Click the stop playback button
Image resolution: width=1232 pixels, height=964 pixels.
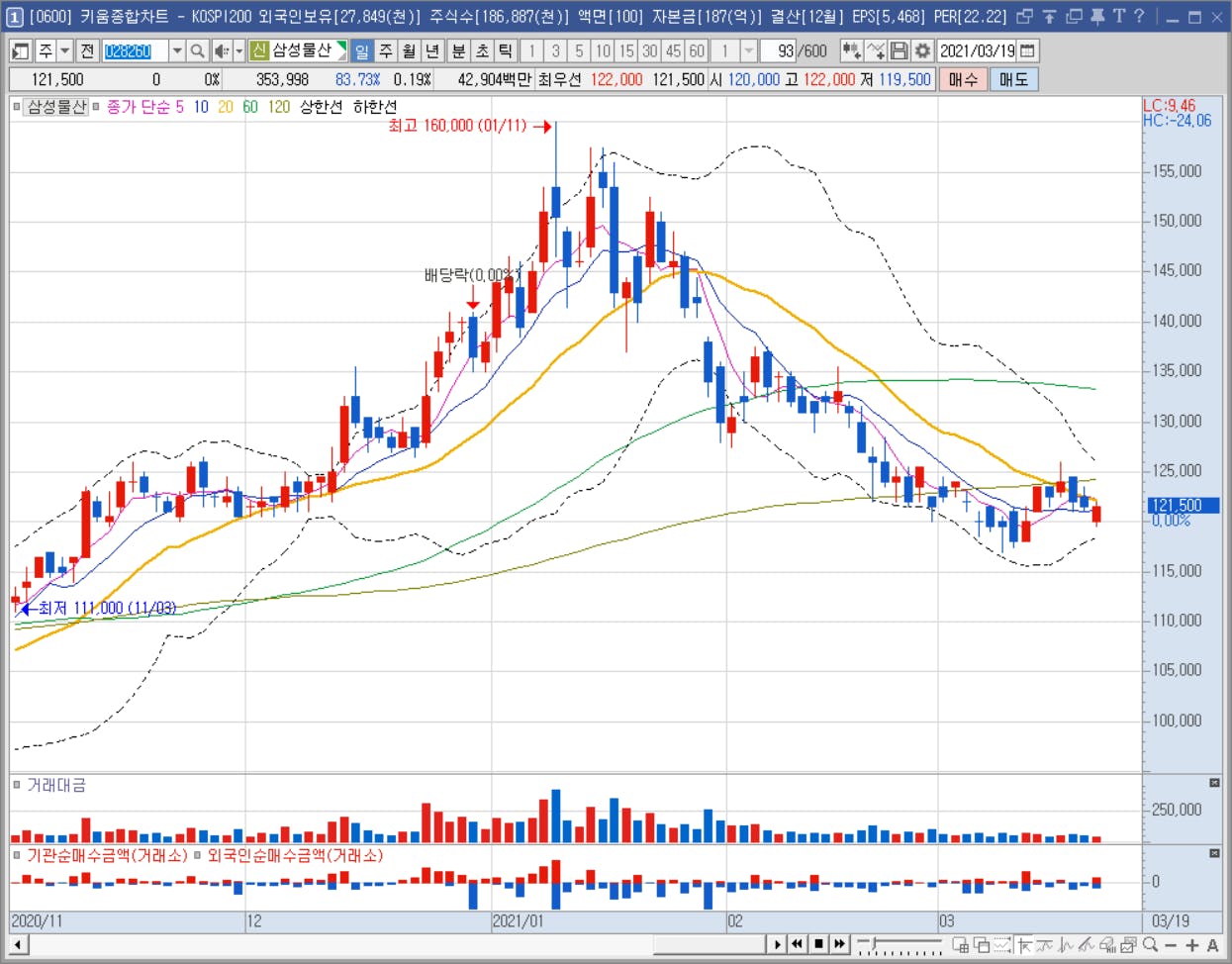818,944
